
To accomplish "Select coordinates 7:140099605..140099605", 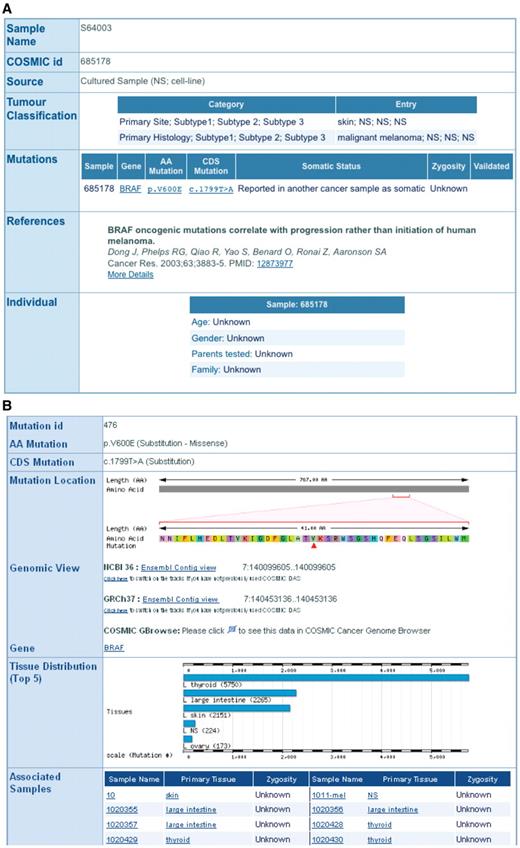I will 289,567.
